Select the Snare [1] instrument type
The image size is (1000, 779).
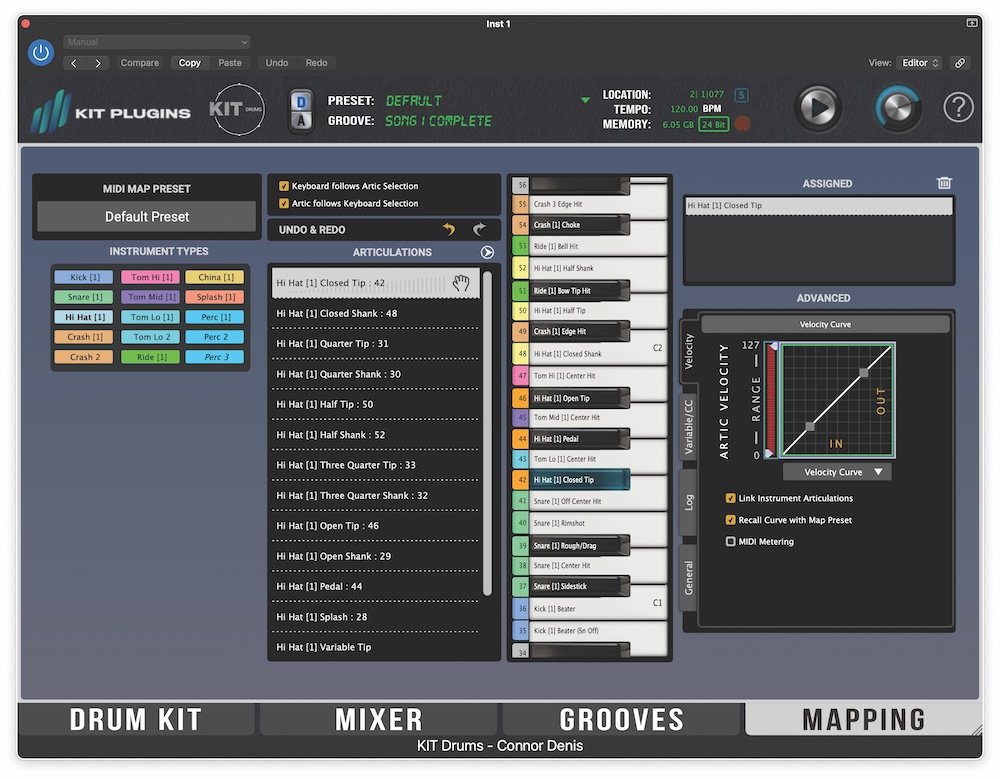(x=82, y=297)
